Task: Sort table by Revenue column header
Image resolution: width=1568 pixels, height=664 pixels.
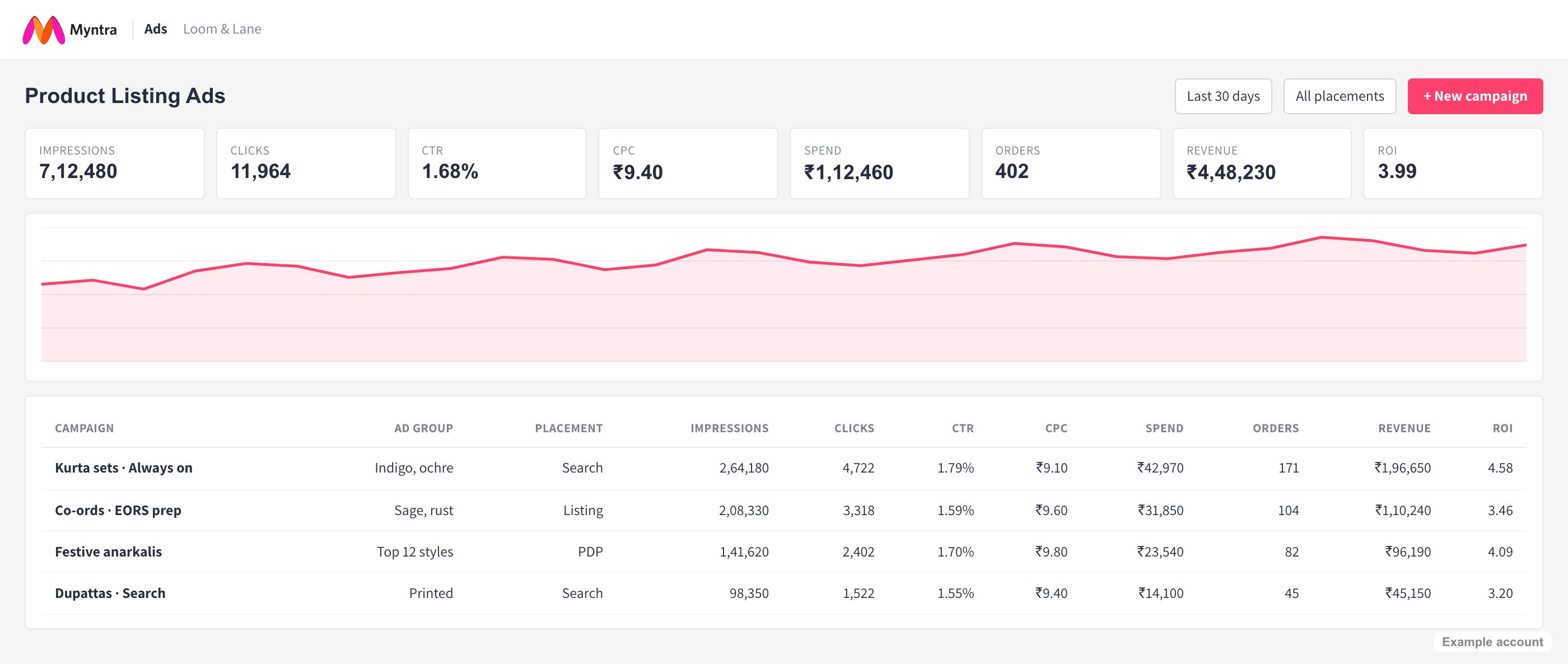Action: click(x=1405, y=428)
